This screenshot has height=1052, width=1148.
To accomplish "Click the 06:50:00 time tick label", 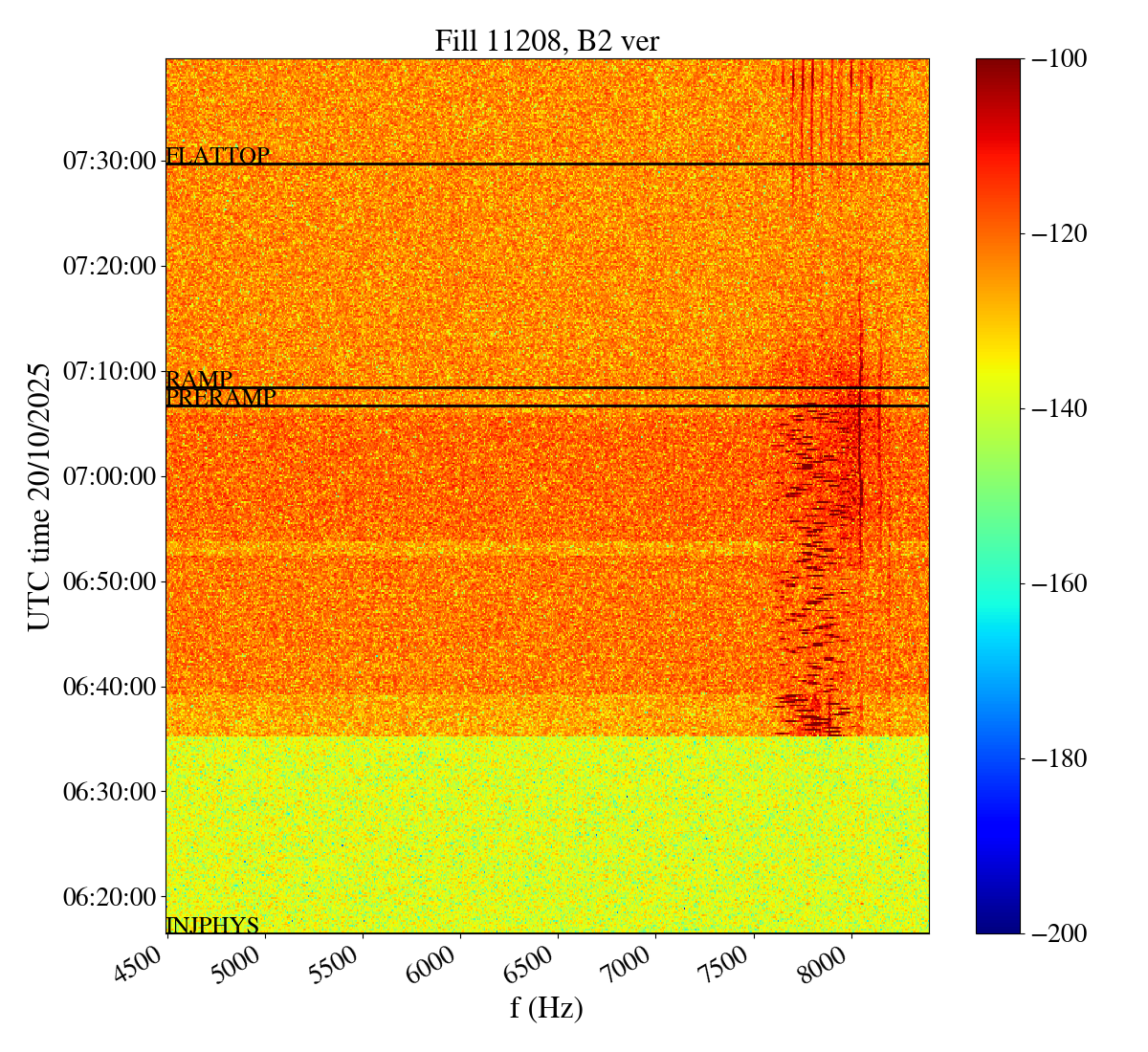I will coord(109,581).
